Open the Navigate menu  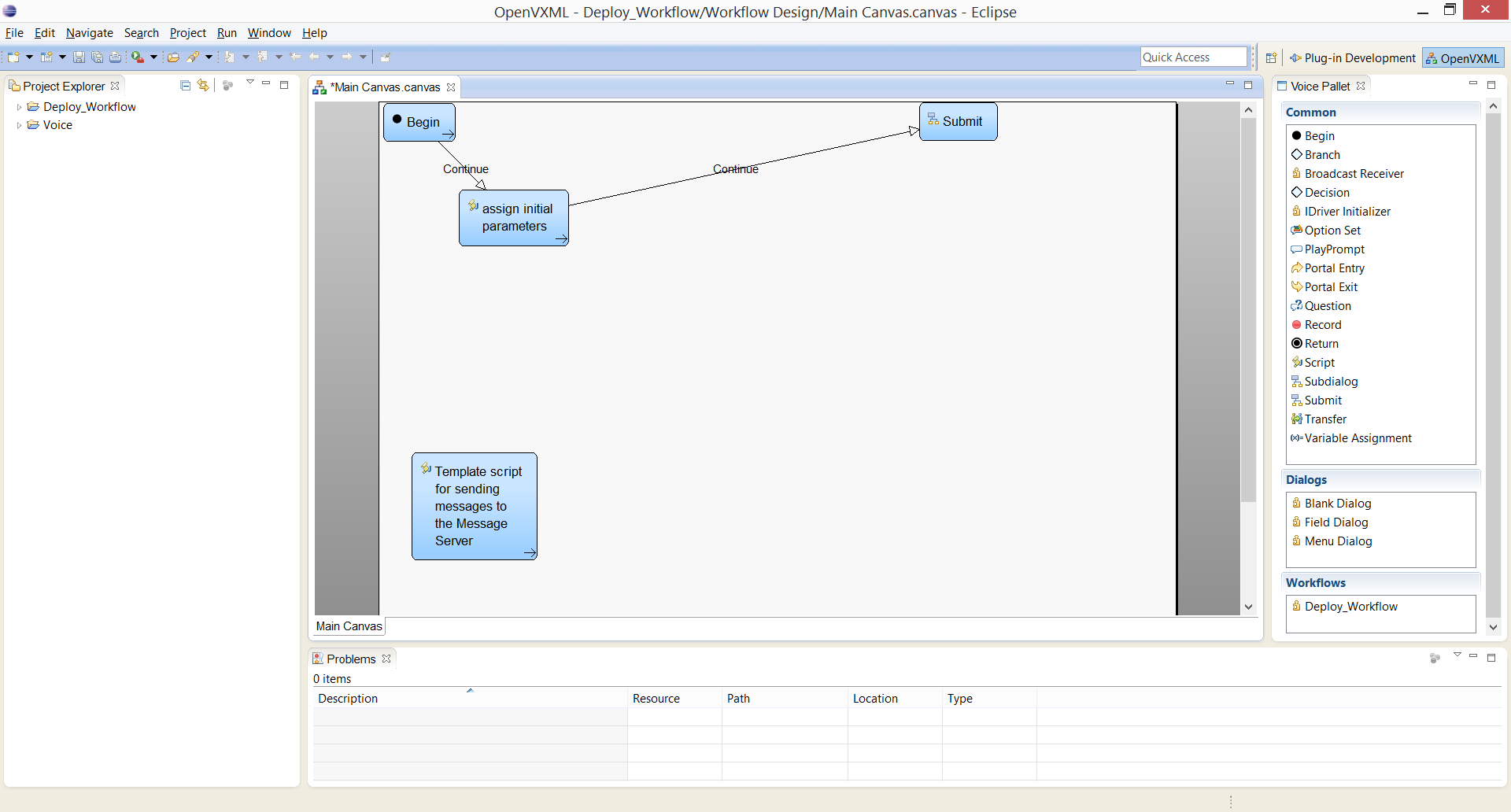pos(90,33)
